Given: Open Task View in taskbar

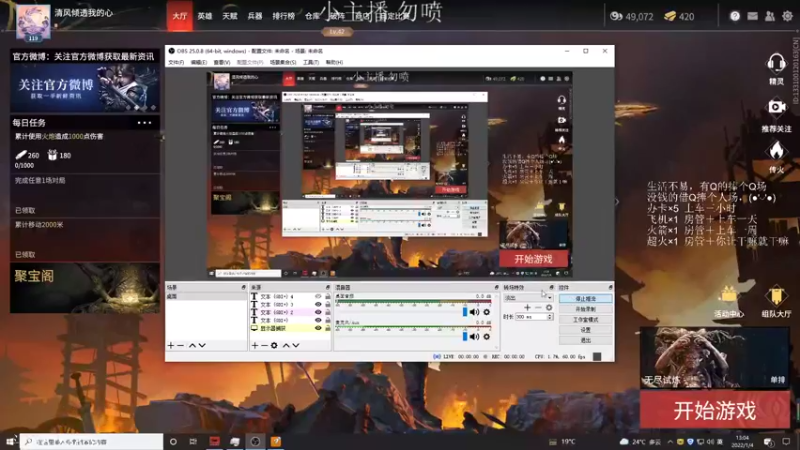Looking at the screenshot, I should [193, 442].
